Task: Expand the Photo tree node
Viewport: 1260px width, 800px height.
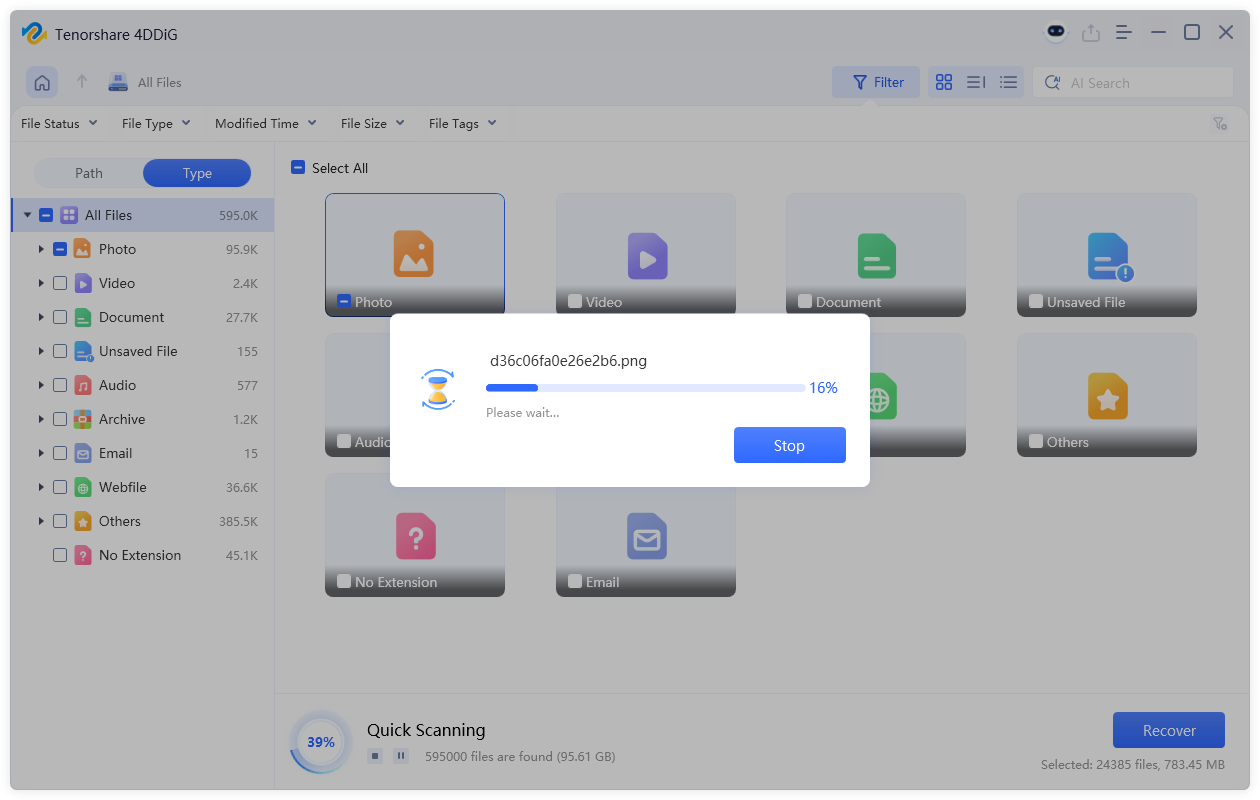Action: point(41,249)
